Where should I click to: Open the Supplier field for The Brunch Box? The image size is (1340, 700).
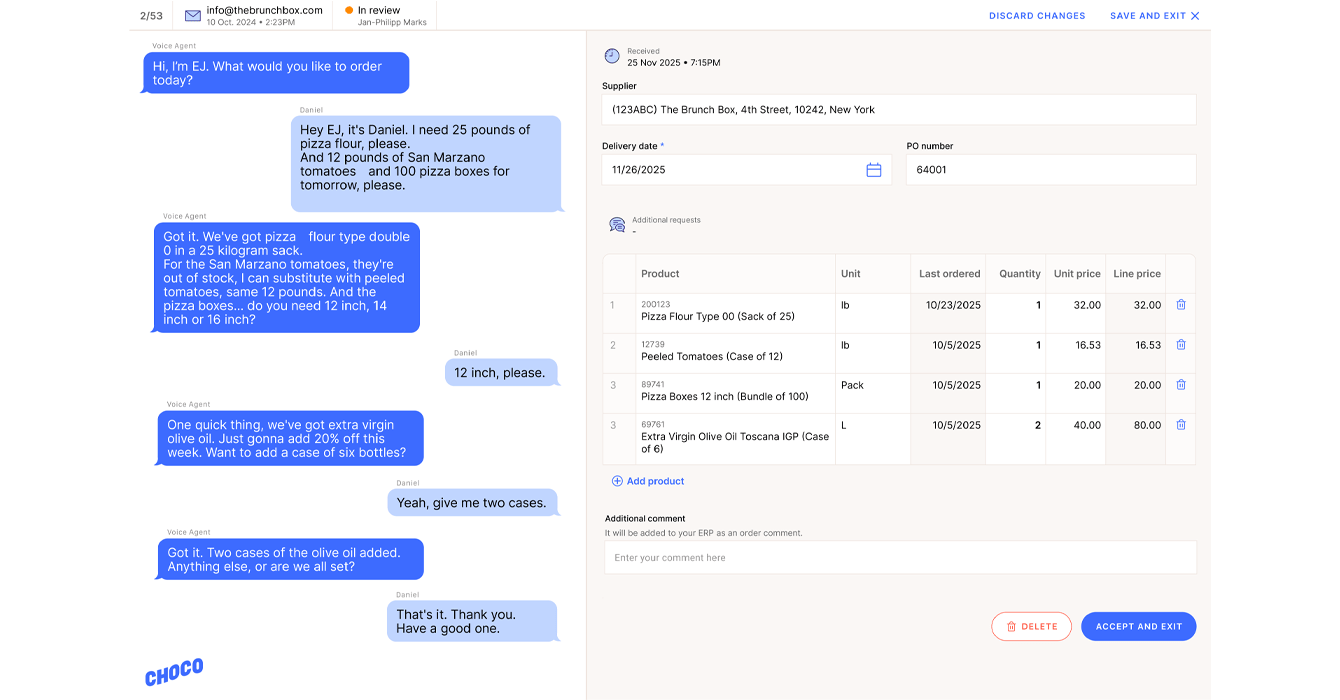point(898,110)
